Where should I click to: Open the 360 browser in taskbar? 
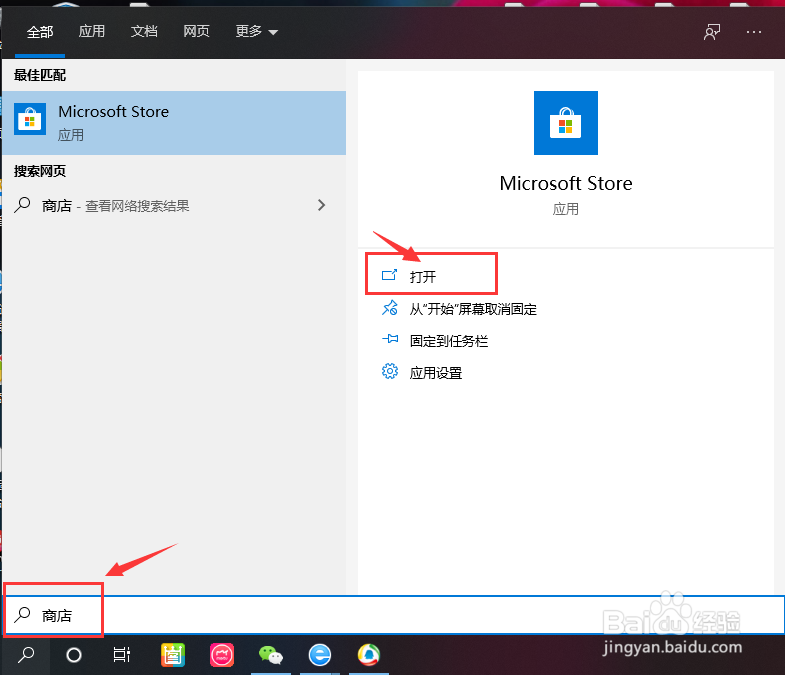[x=369, y=655]
